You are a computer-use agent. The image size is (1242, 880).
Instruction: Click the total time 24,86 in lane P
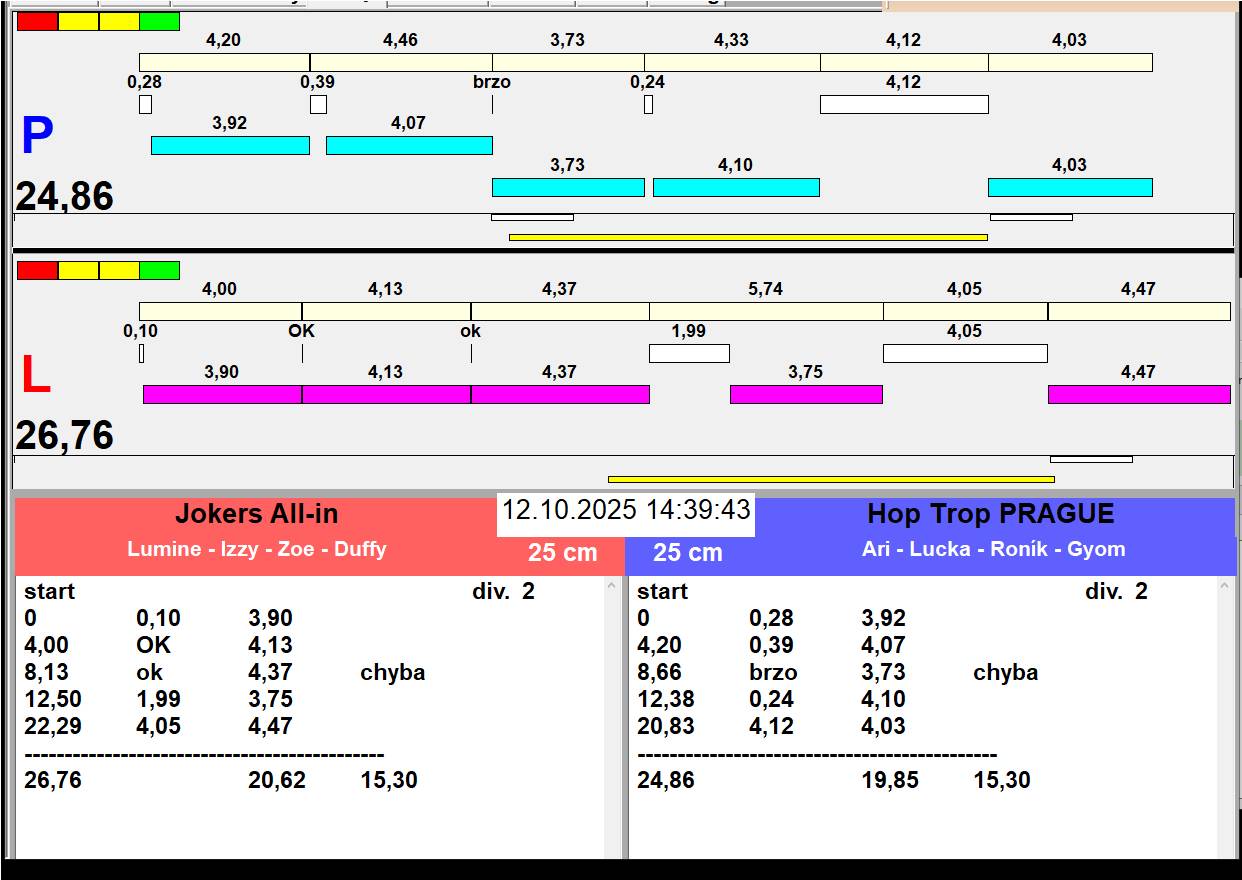(64, 196)
